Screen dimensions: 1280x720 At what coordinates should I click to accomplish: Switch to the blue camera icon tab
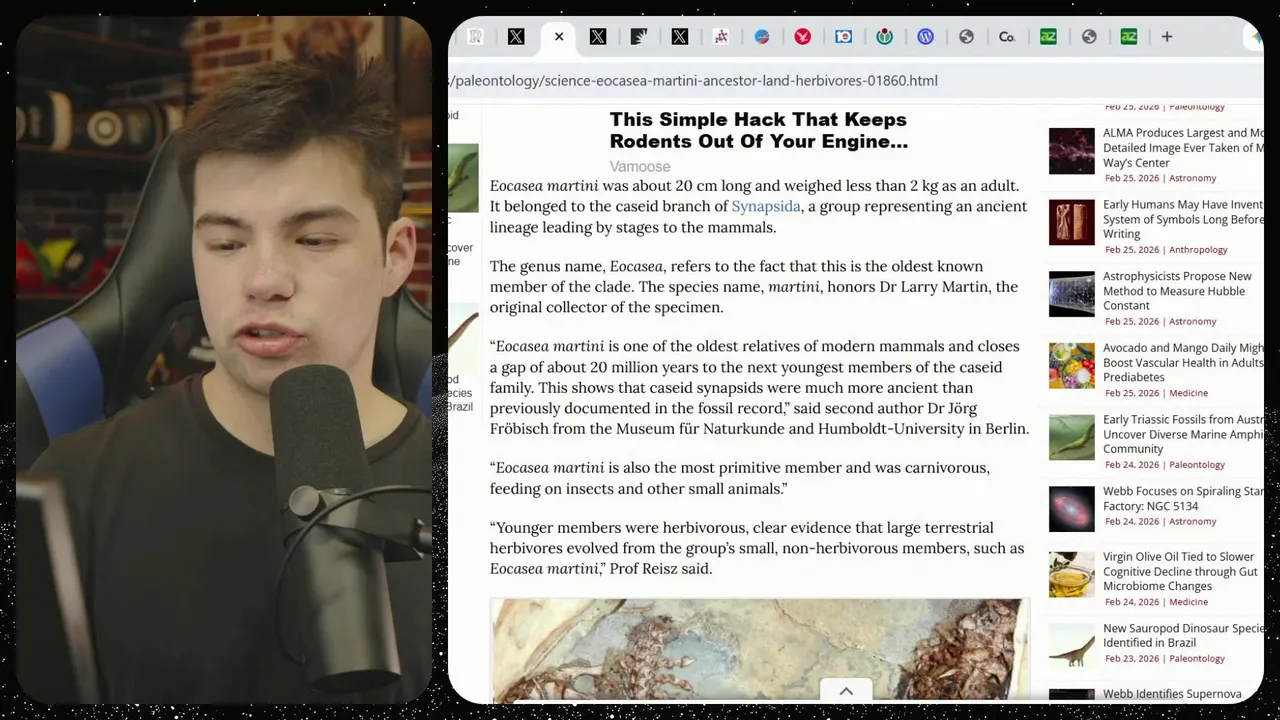pyautogui.click(x=843, y=37)
